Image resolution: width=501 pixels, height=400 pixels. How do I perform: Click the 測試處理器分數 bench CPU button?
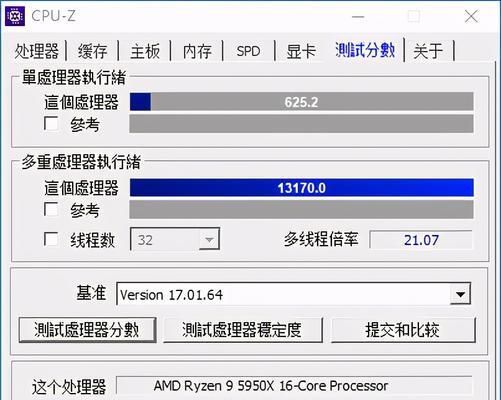pos(87,330)
